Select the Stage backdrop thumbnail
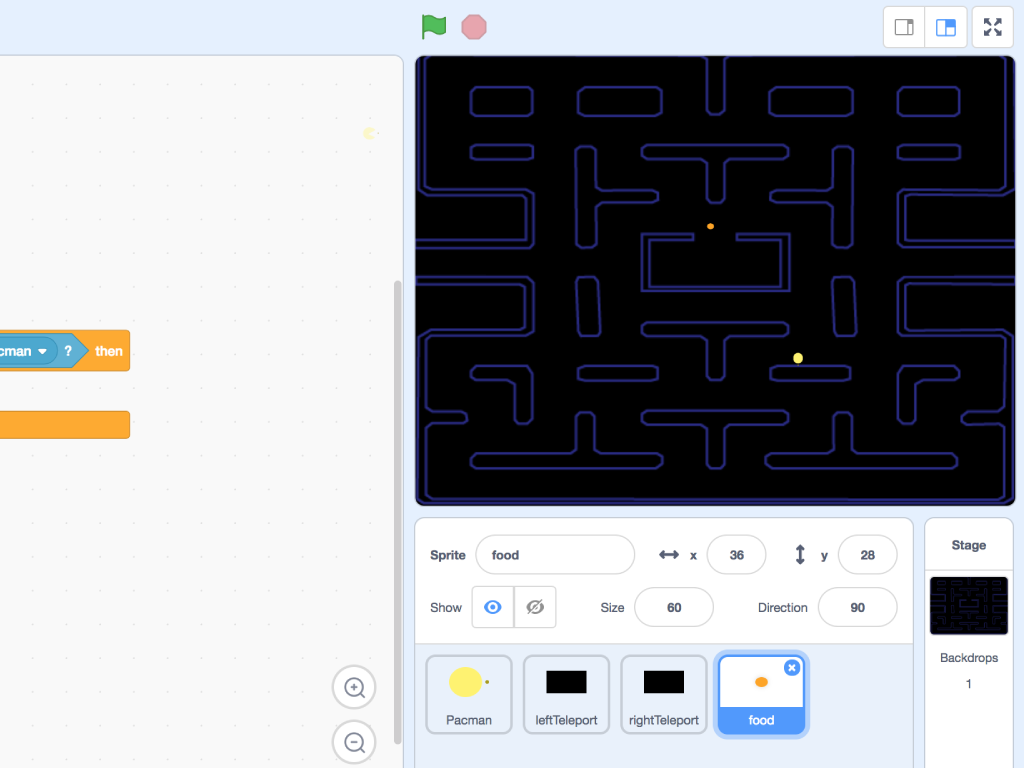 point(968,605)
